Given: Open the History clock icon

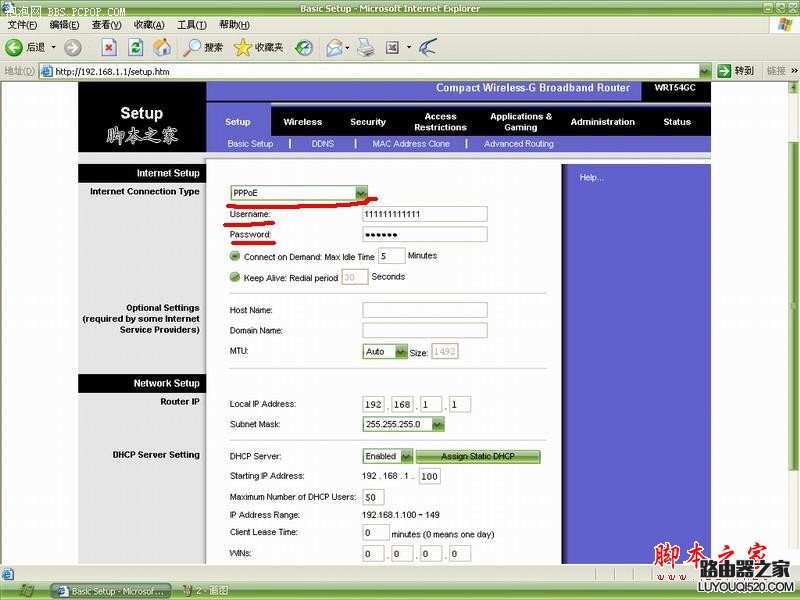Looking at the screenshot, I should tap(304, 47).
